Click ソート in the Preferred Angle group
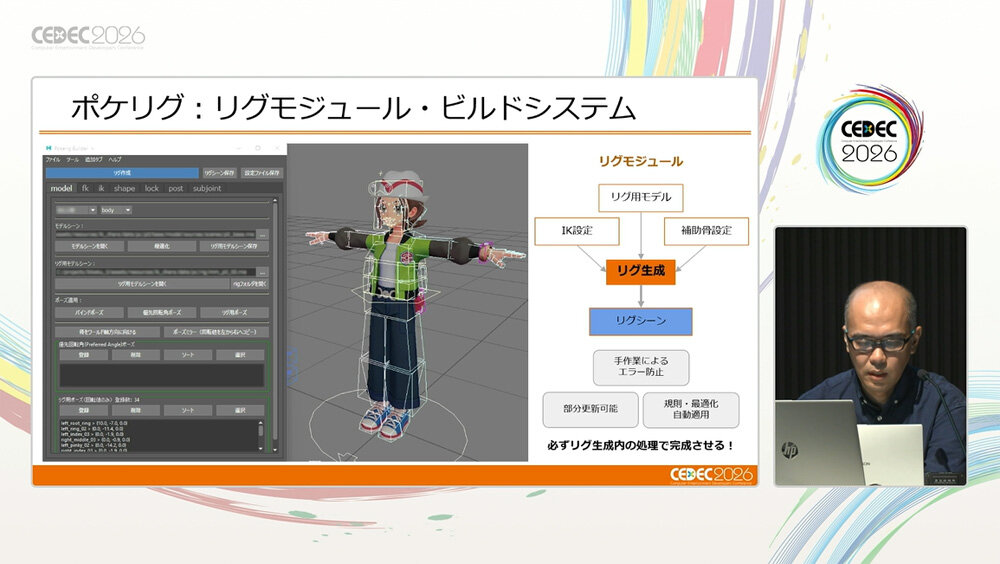The height and width of the screenshot is (564, 1000). point(188,355)
